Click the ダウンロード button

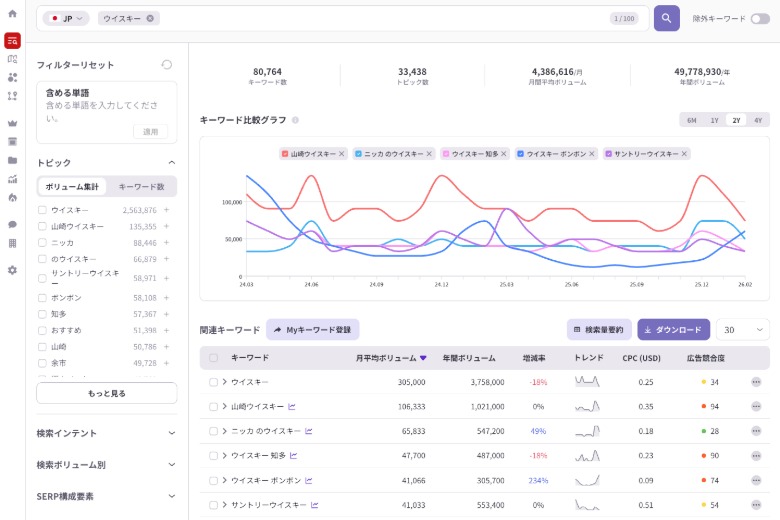pyautogui.click(x=673, y=329)
